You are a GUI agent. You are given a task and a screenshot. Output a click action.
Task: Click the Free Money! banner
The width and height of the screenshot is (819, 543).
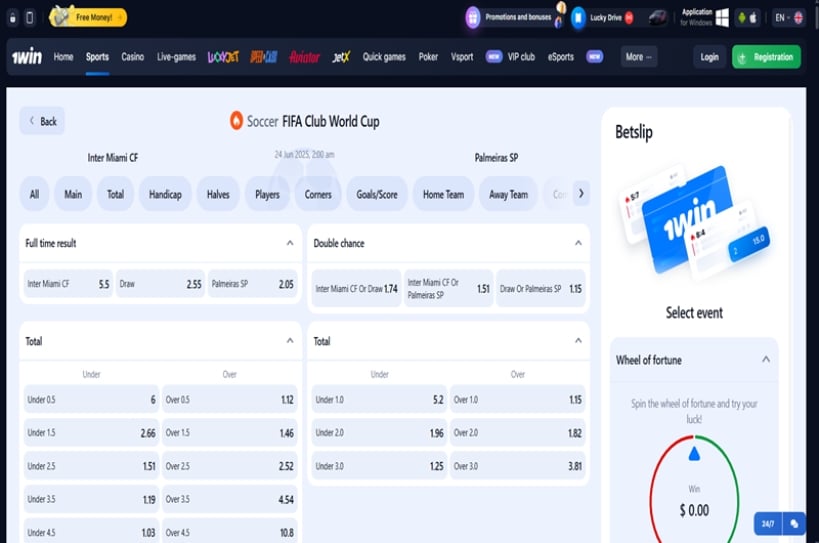[x=88, y=17]
